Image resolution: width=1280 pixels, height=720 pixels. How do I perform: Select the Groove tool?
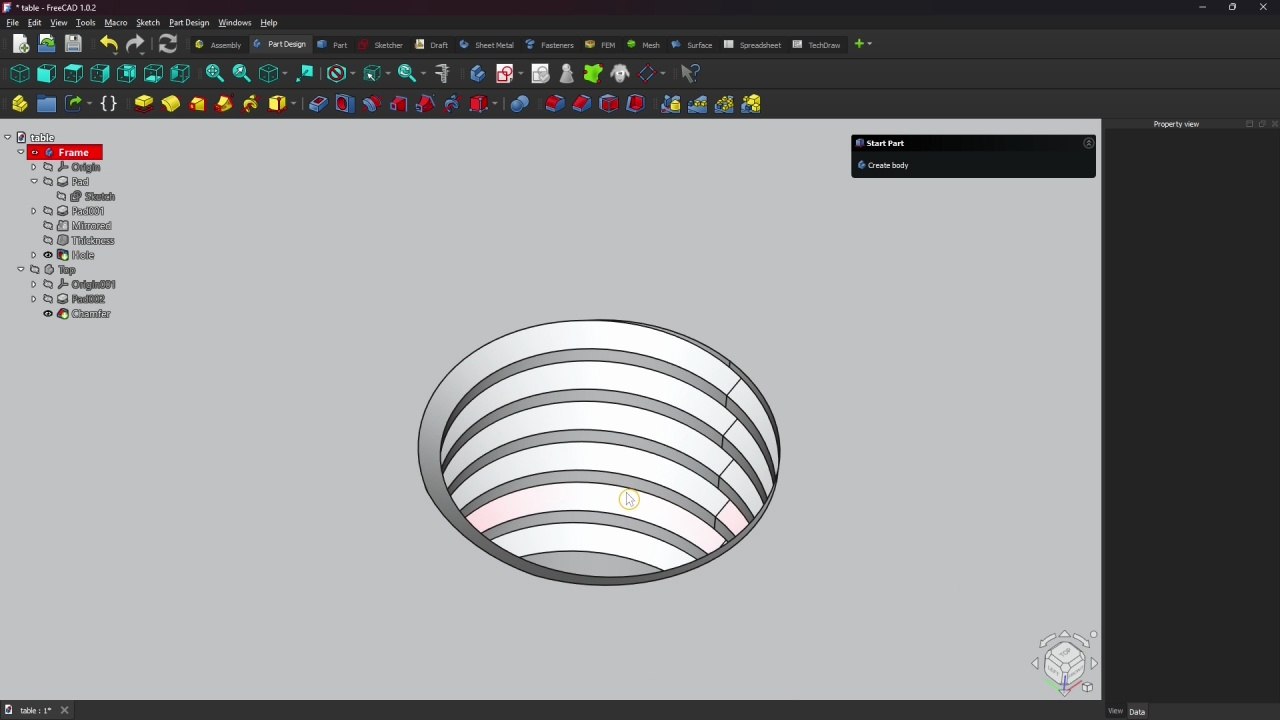[x=372, y=104]
